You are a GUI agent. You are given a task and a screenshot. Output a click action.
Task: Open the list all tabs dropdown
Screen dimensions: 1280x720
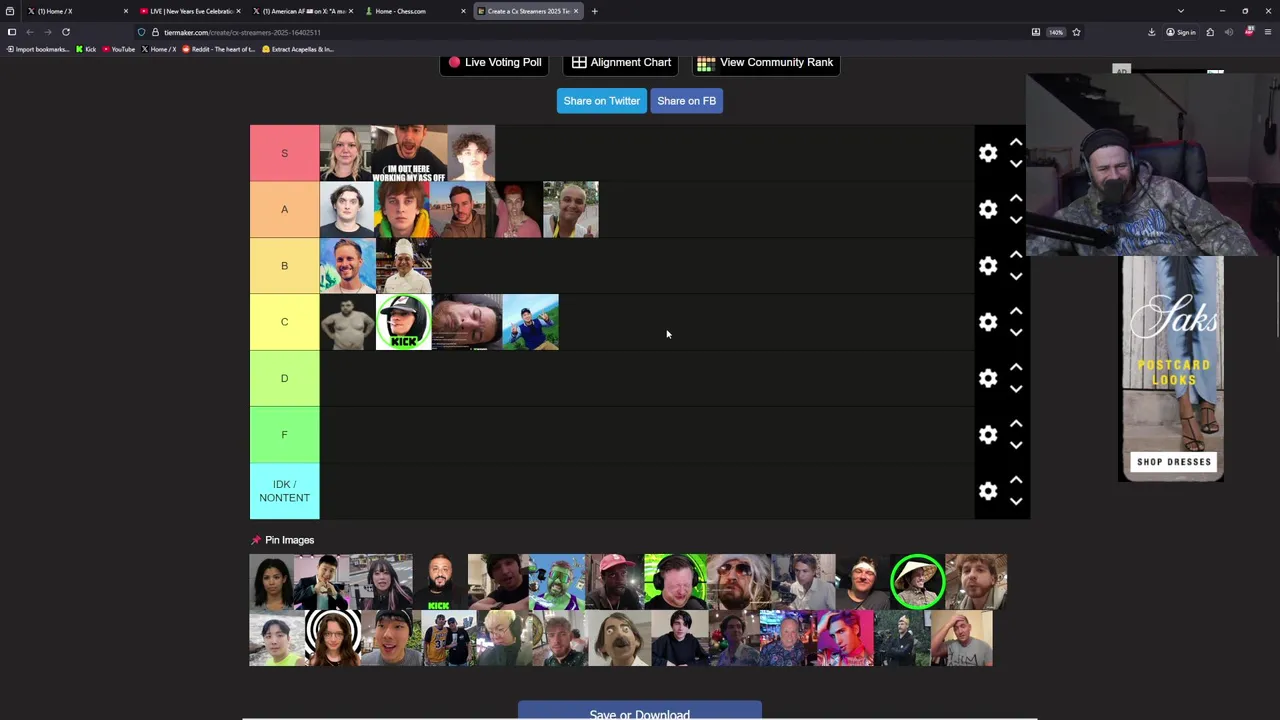pos(1181,11)
